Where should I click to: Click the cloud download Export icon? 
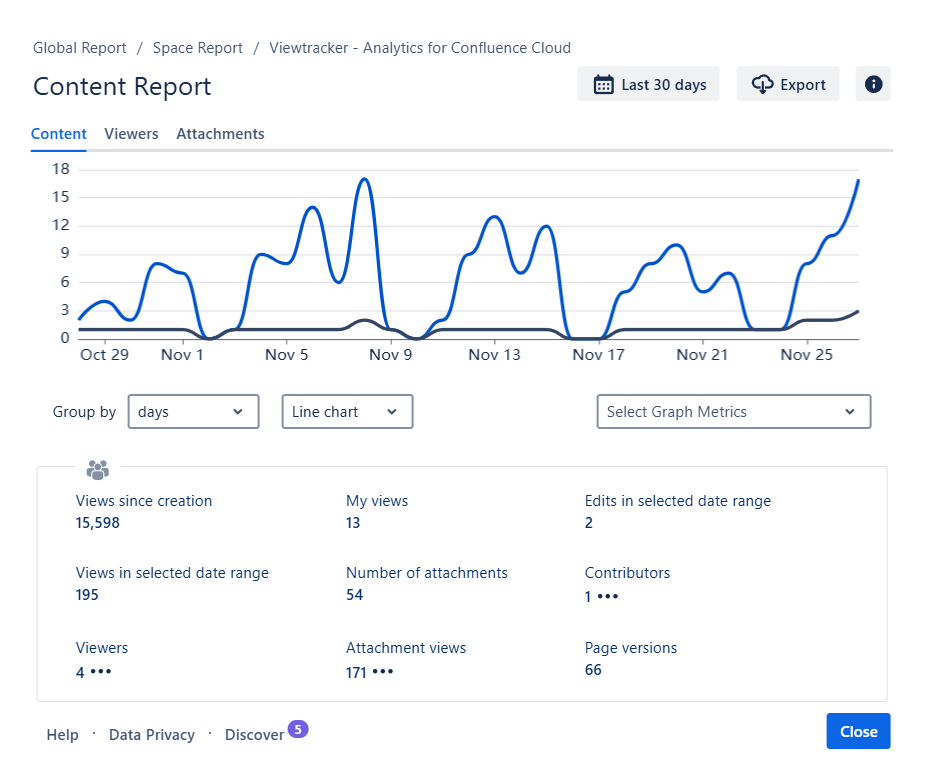click(x=762, y=85)
